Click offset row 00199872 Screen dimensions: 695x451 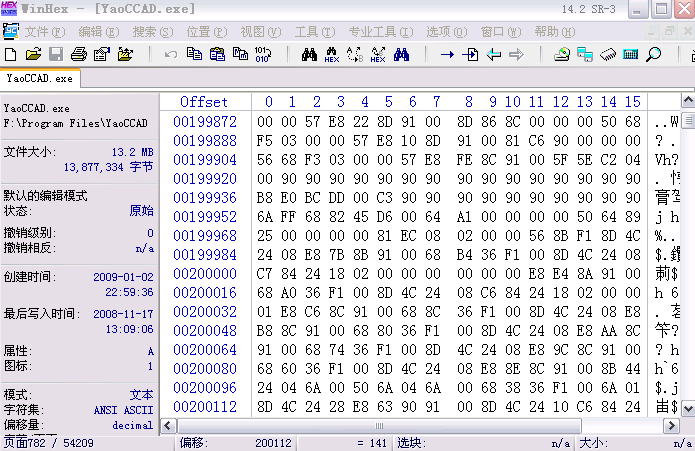pyautogui.click(x=205, y=121)
